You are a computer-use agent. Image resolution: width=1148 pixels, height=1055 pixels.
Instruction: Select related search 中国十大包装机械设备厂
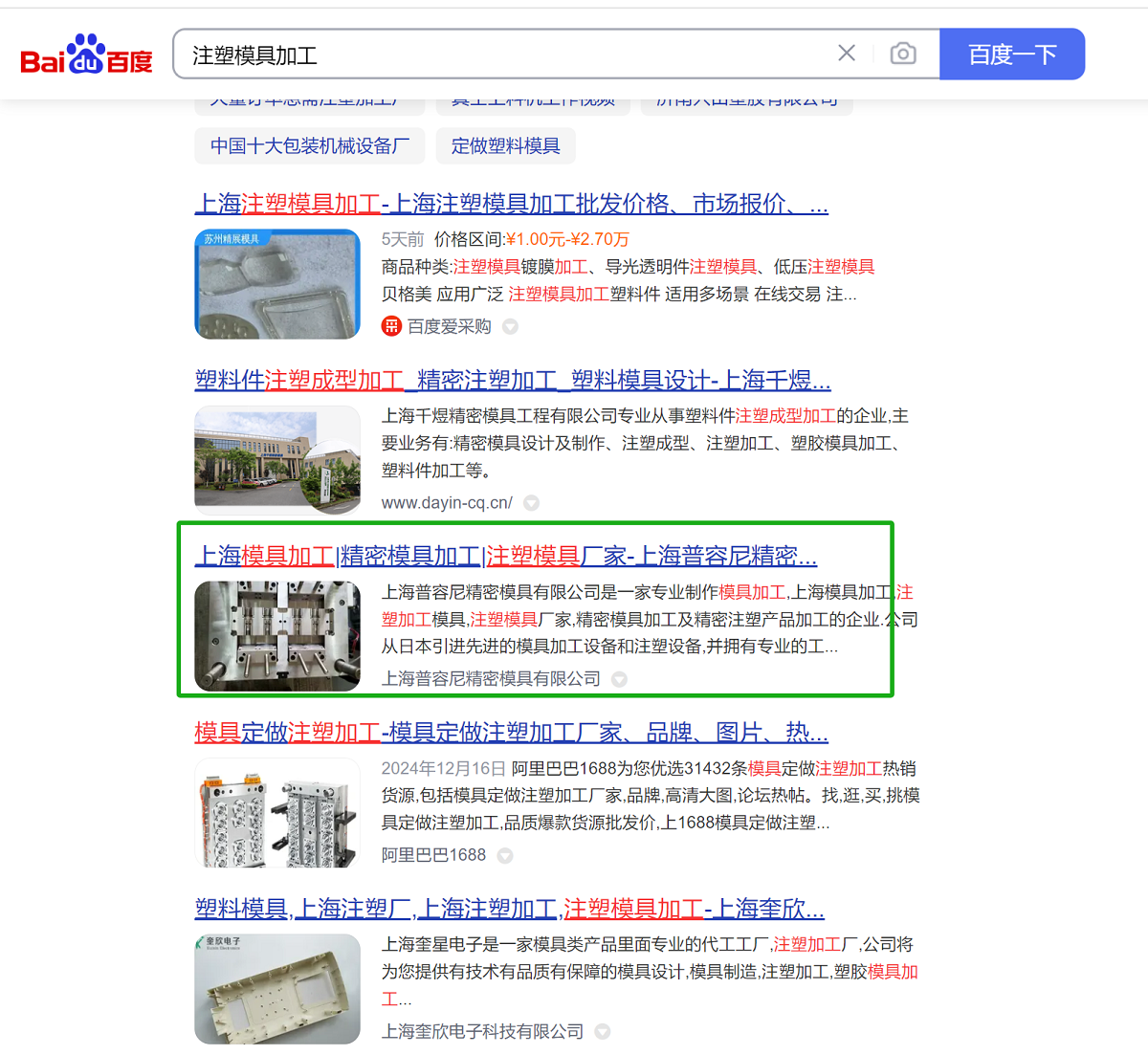310,146
